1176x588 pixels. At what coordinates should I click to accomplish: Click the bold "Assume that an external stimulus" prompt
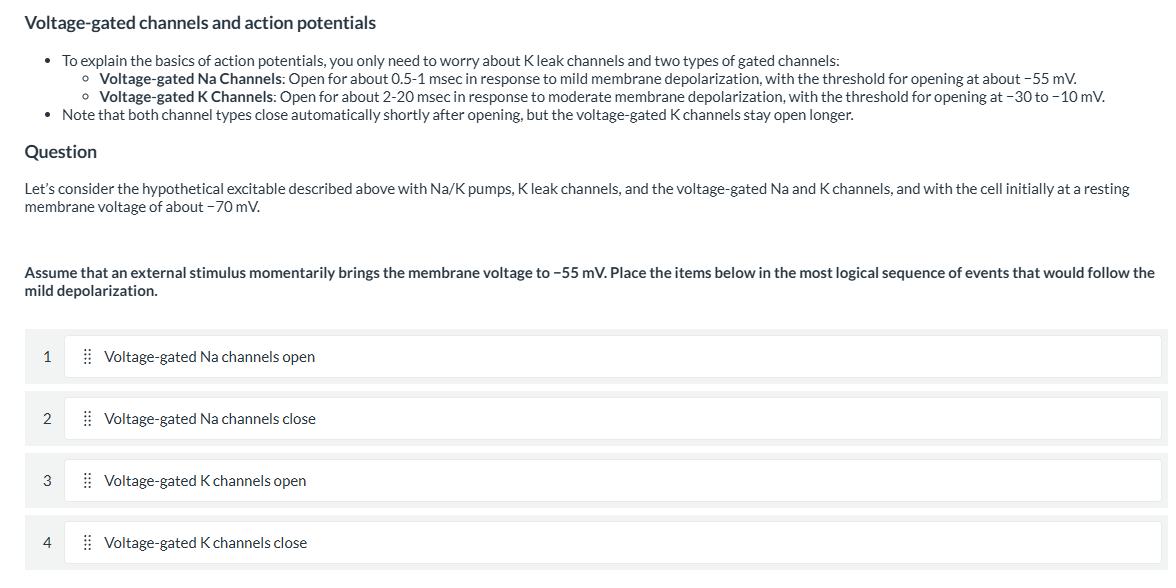590,282
